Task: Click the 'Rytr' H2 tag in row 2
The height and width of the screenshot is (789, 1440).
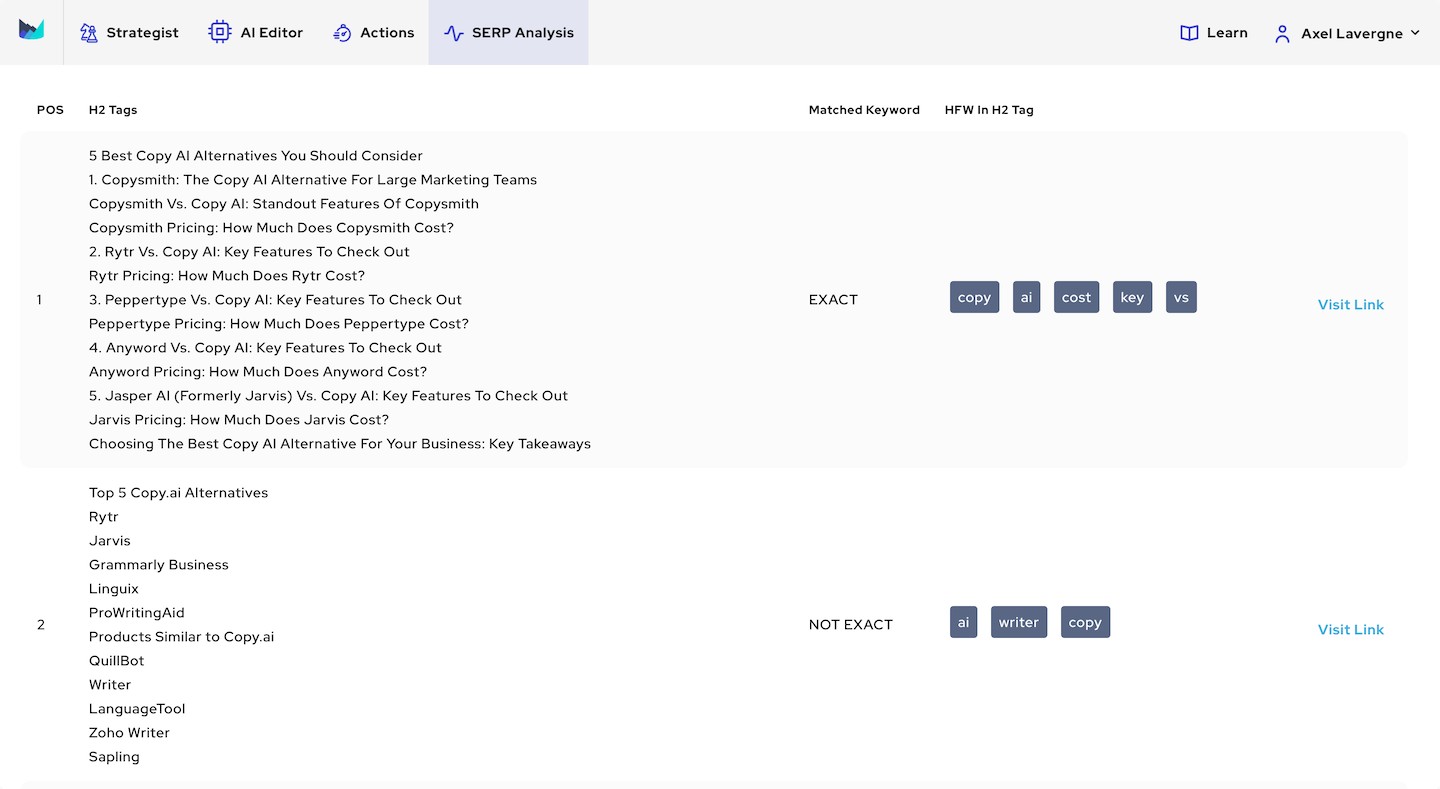Action: pyautogui.click(x=104, y=517)
